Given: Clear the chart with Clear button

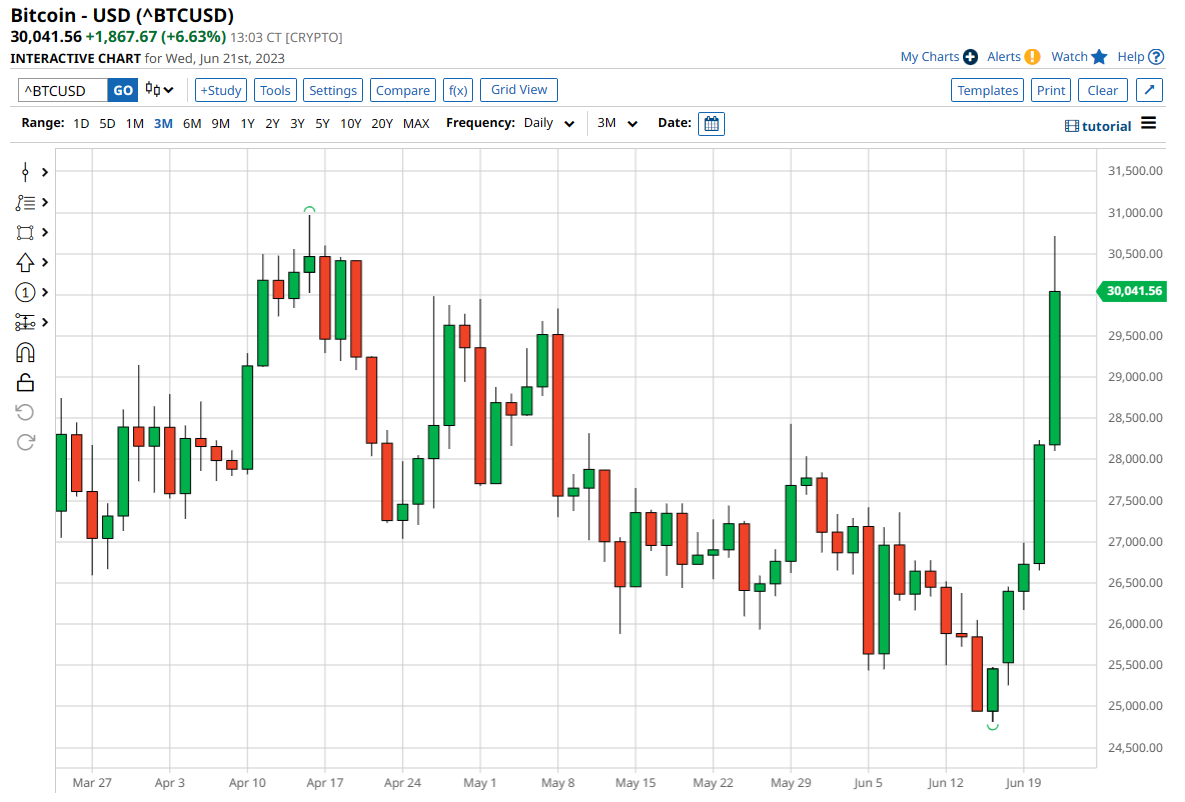Looking at the screenshot, I should [1103, 90].
